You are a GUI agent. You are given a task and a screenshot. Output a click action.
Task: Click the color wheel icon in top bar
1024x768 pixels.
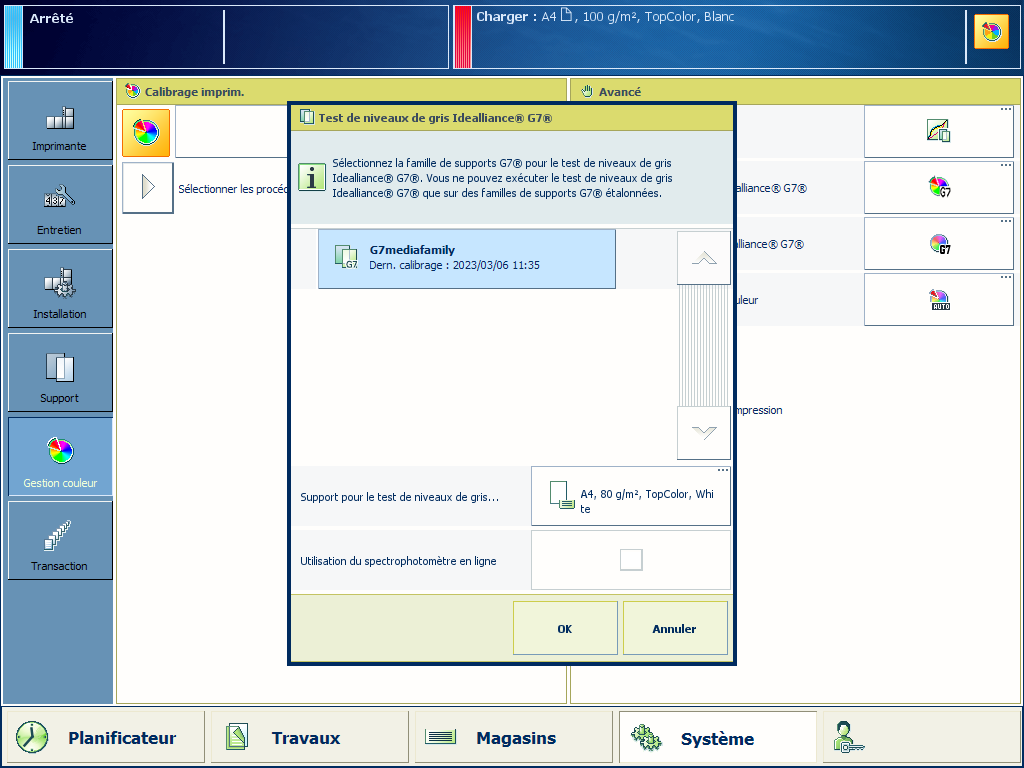pyautogui.click(x=990, y=32)
